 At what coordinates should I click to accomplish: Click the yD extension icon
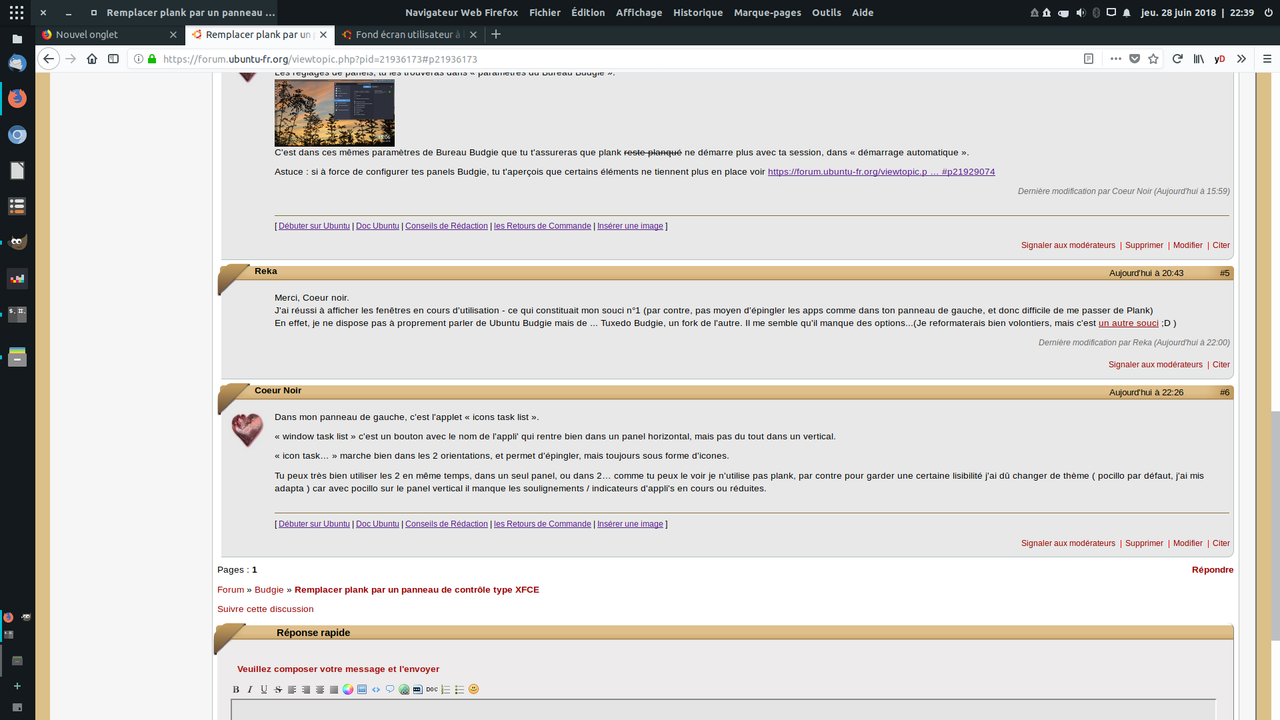coord(1220,59)
